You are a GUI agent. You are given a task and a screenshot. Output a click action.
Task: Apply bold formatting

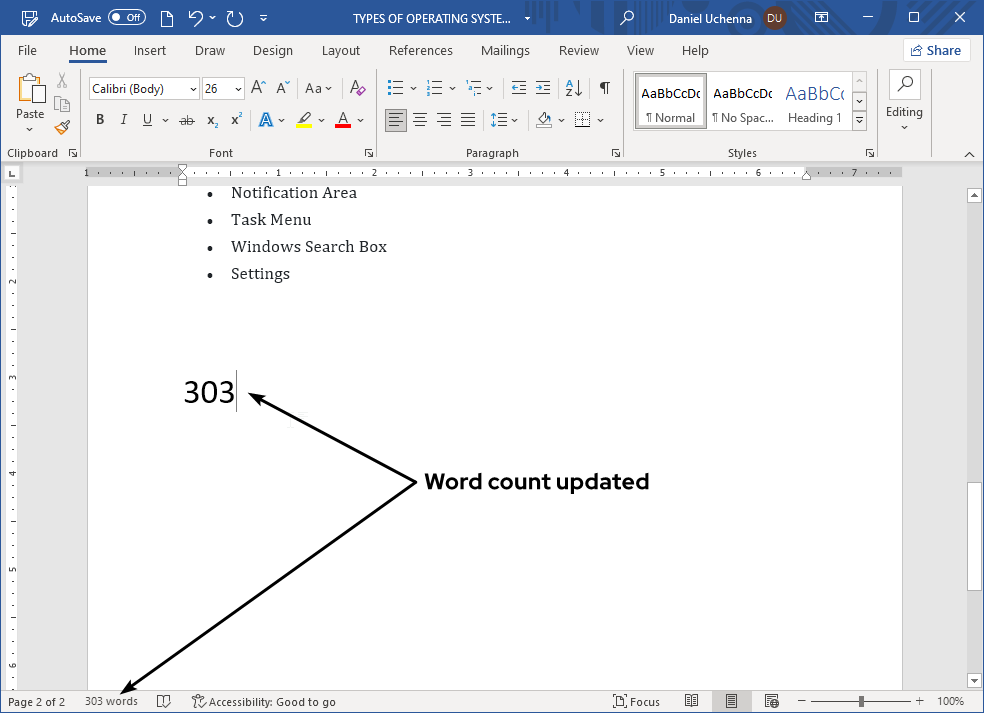point(99,119)
